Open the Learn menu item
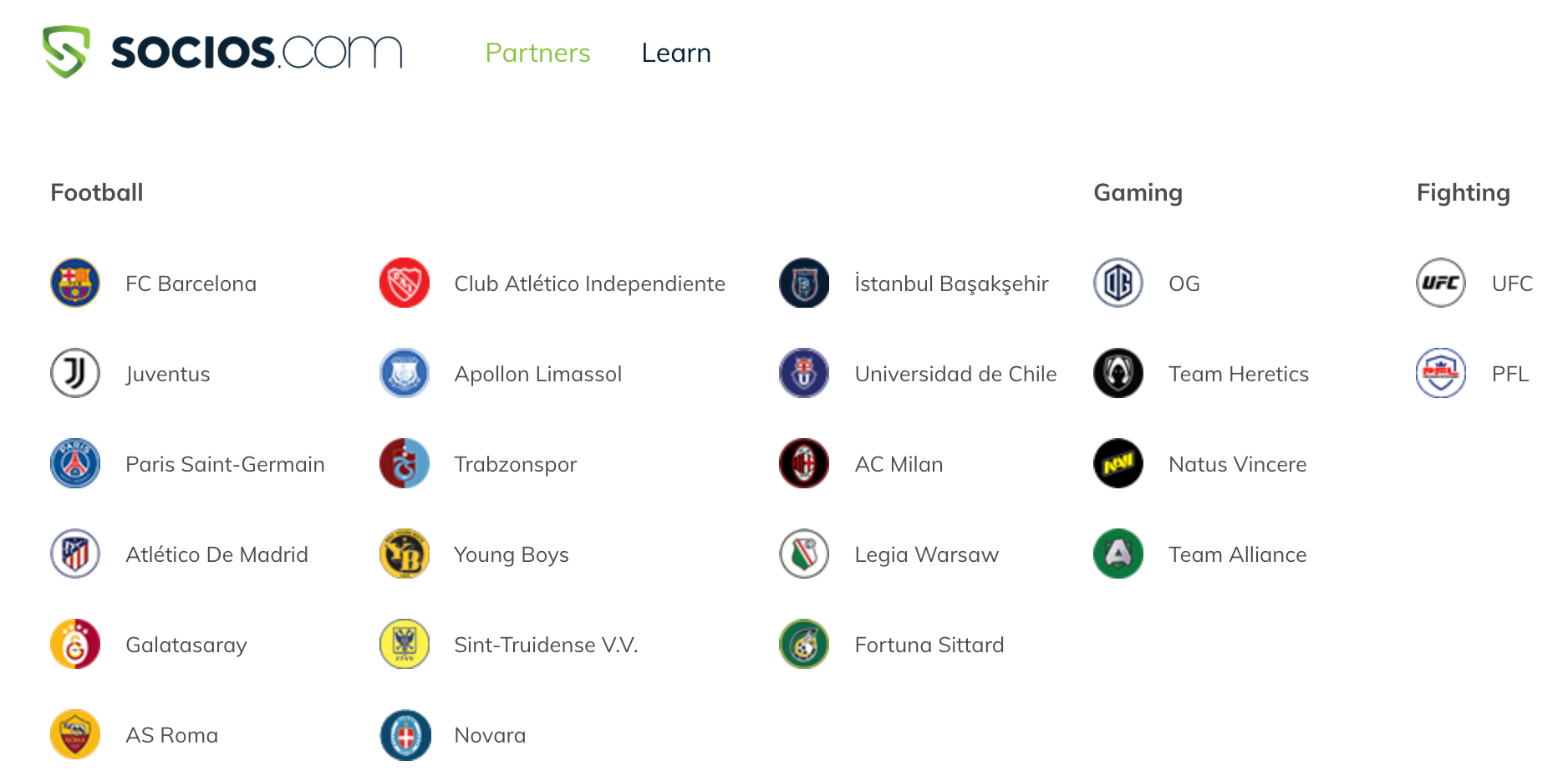 676,53
